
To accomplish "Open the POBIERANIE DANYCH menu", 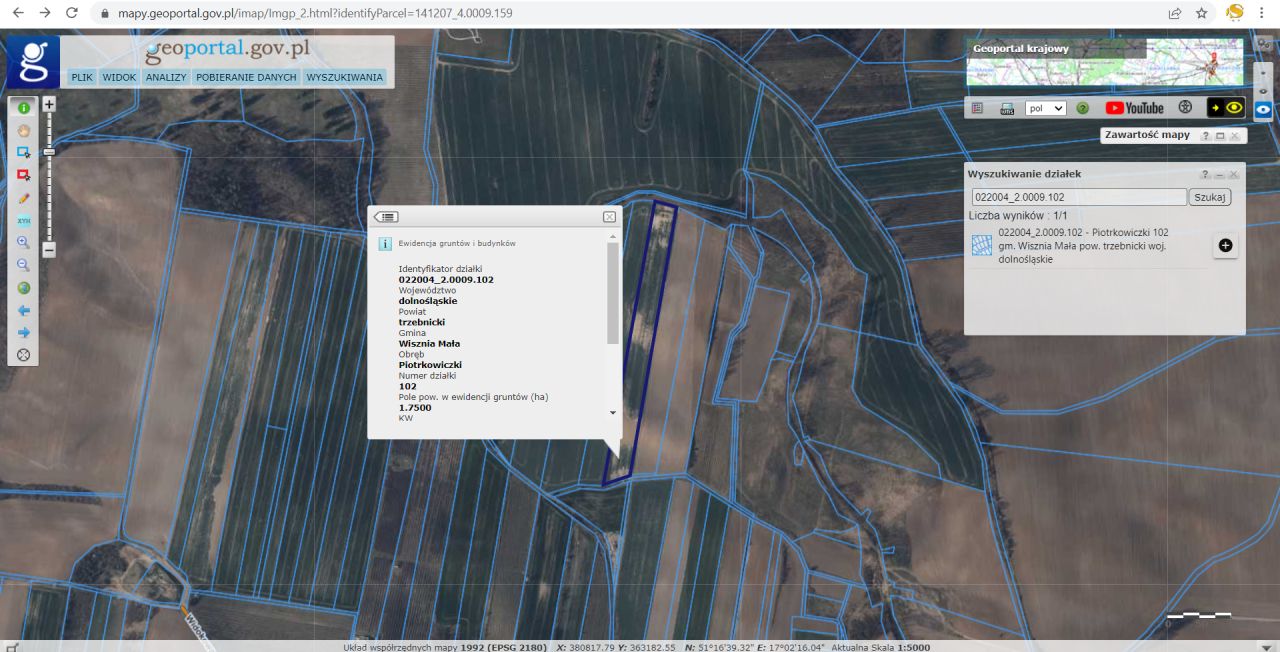I will (x=246, y=77).
